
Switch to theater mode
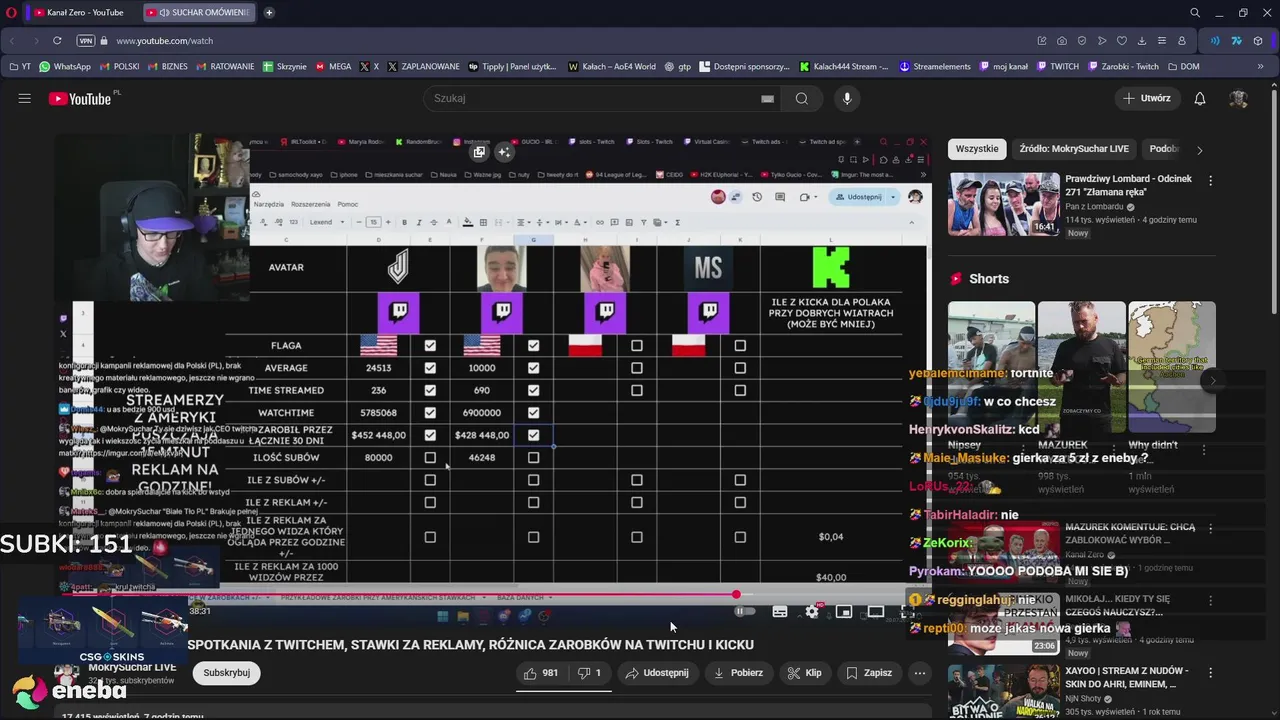876,612
